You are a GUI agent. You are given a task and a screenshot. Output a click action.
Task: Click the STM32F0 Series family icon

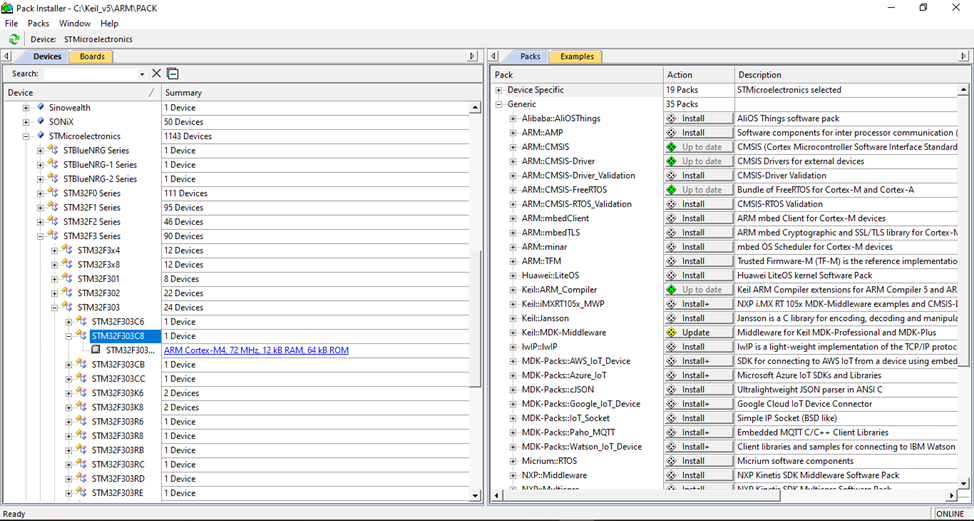click(x=53, y=193)
